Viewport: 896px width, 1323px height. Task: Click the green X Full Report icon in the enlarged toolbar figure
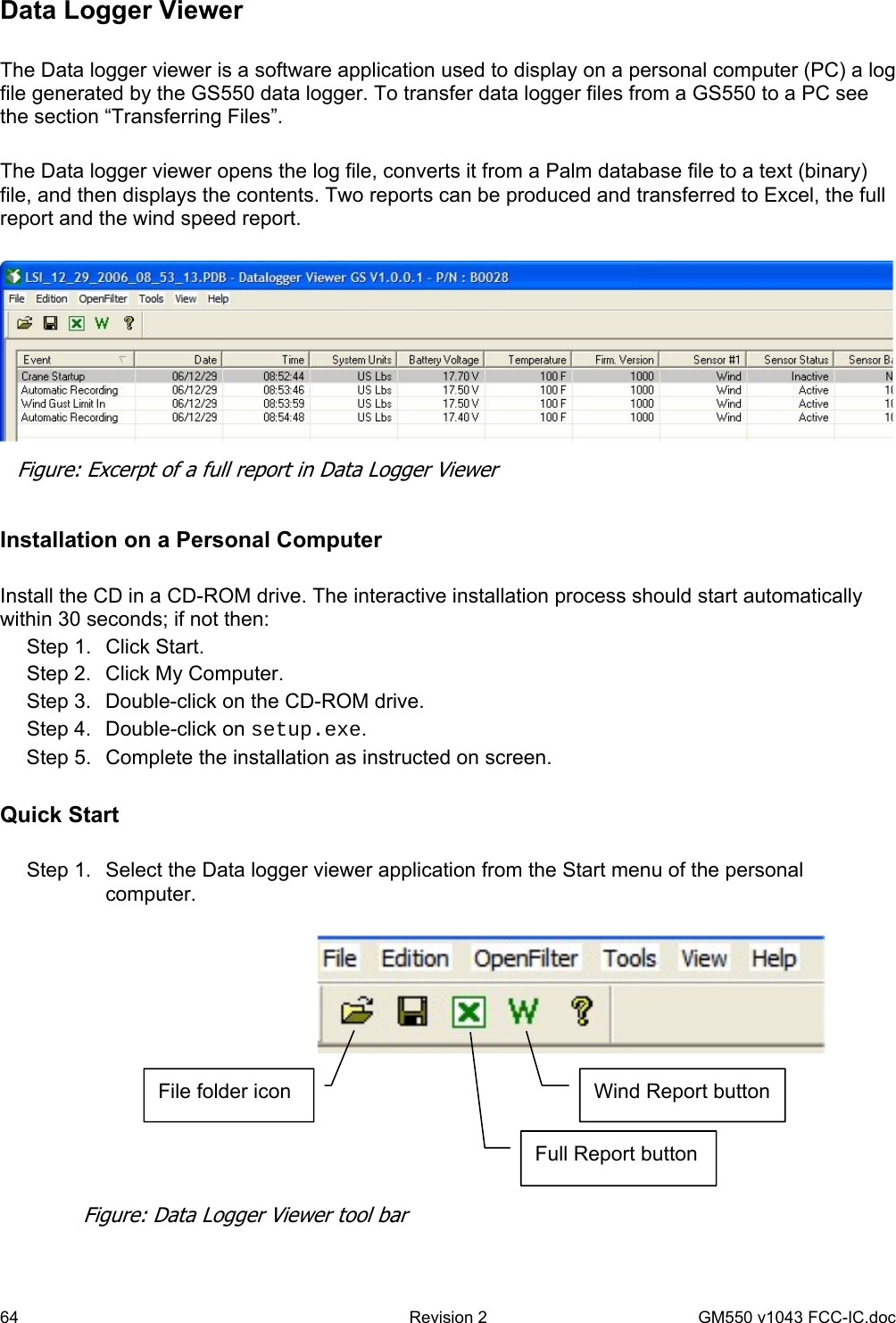pos(469,1011)
